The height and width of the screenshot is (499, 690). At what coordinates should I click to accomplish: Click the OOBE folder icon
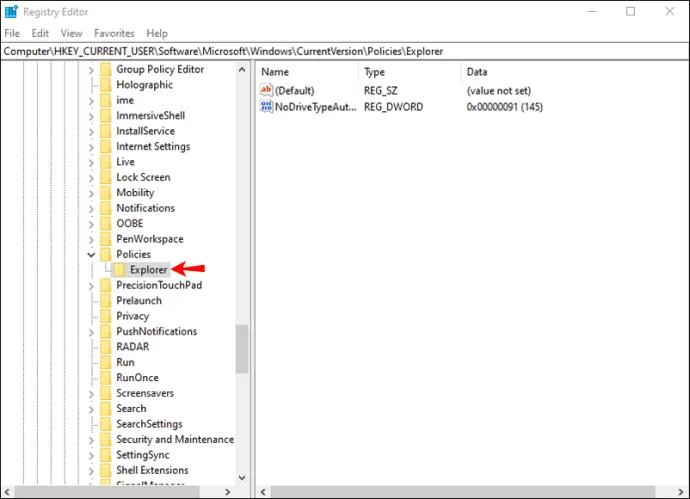tap(106, 223)
